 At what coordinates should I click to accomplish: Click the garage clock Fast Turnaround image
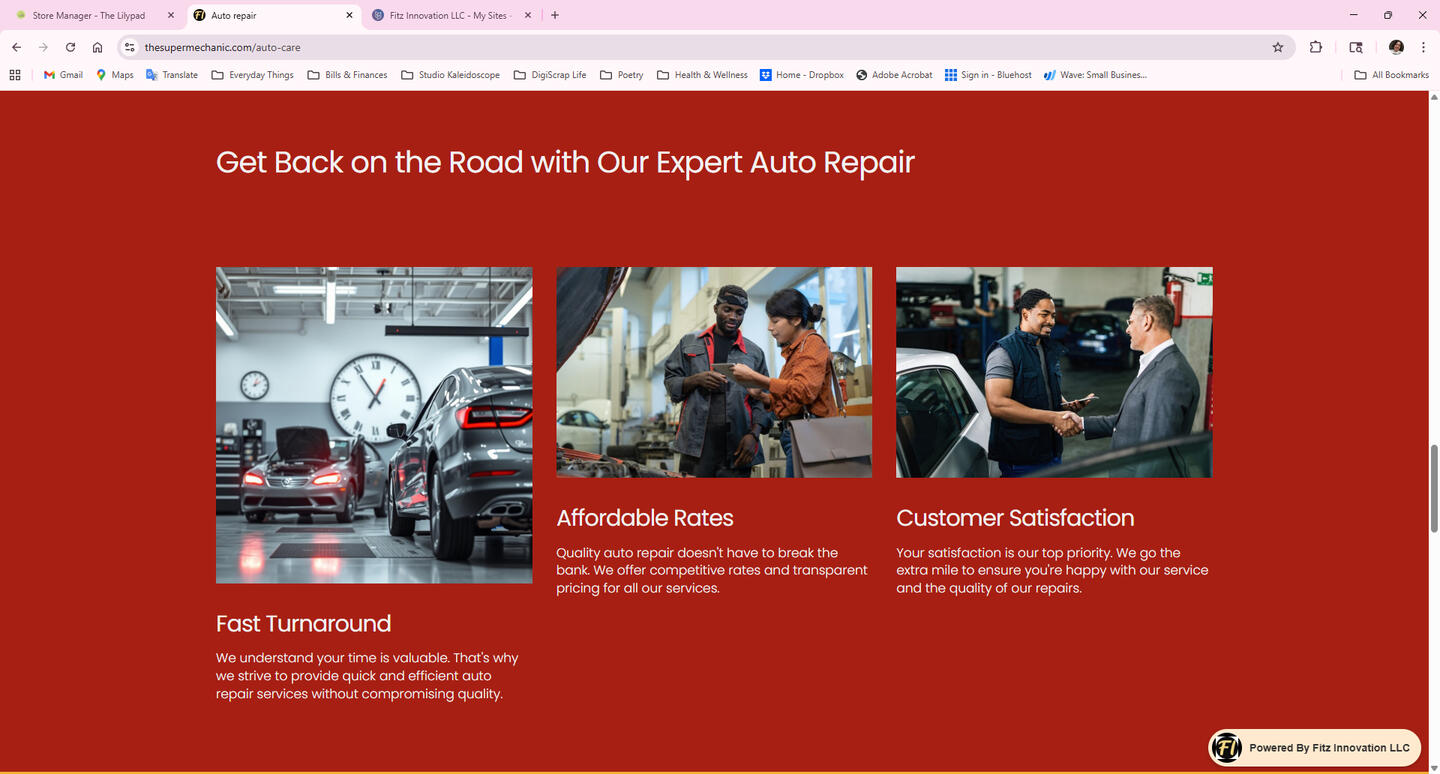pyautogui.click(x=374, y=425)
